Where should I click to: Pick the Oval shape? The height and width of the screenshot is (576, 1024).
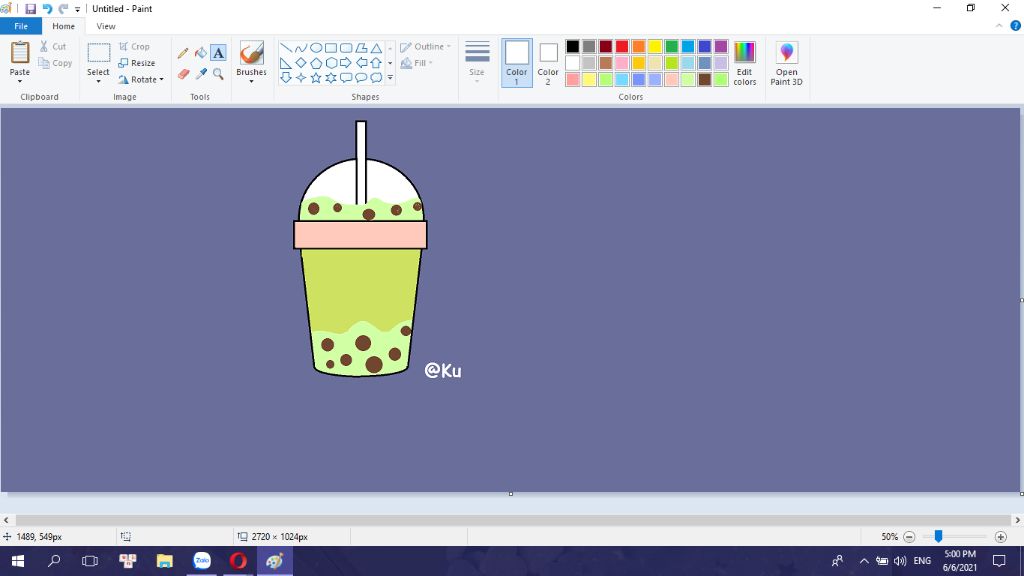point(316,48)
